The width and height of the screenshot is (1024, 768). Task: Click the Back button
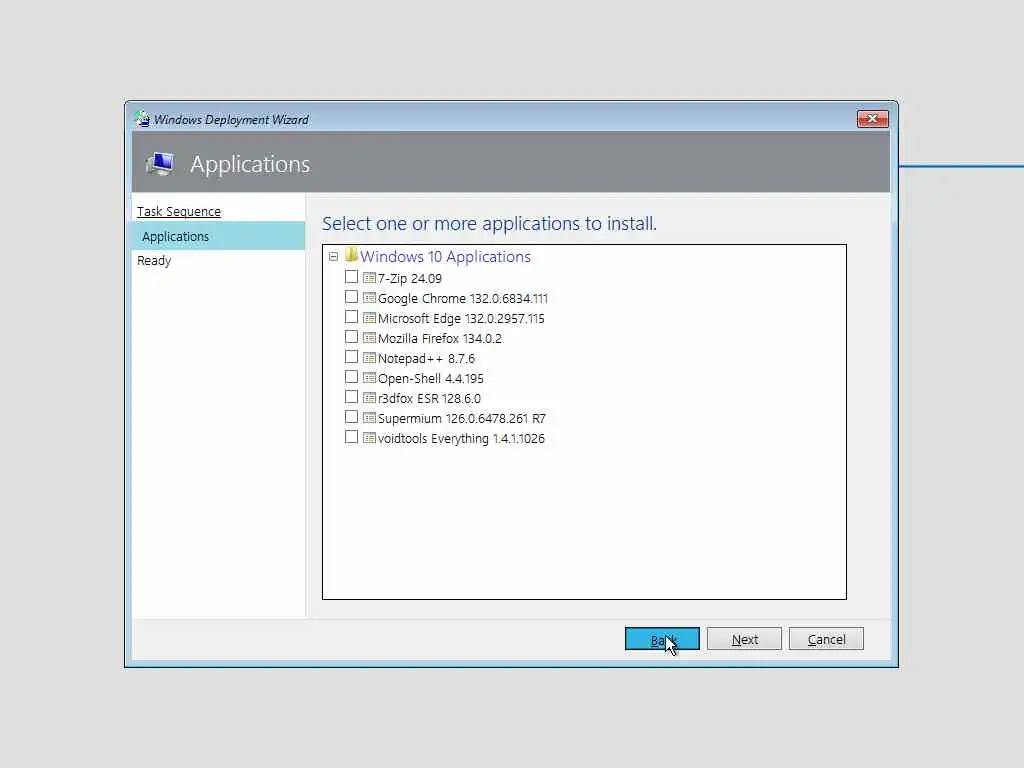coord(662,639)
